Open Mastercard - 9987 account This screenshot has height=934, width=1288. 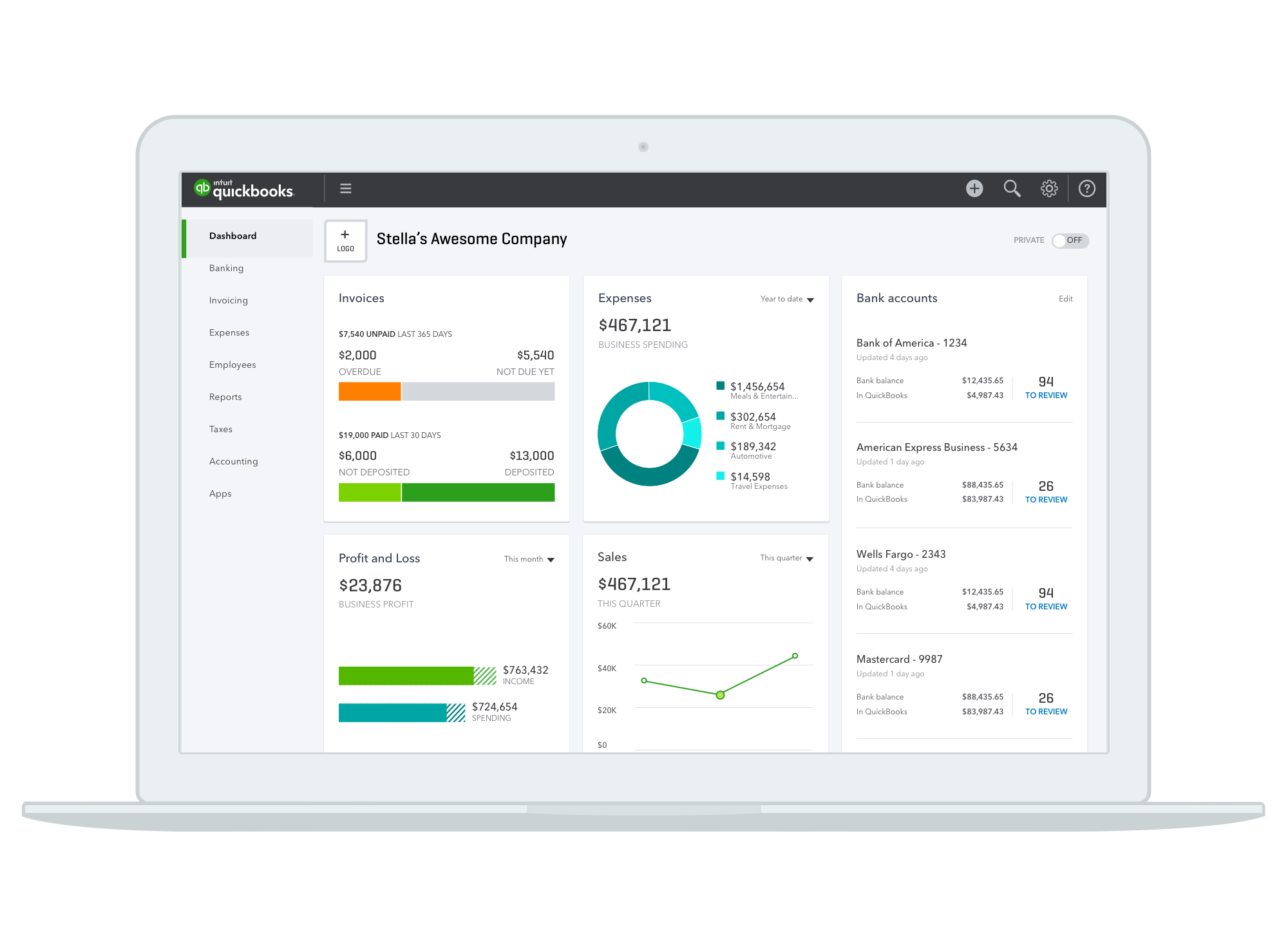[x=899, y=659]
